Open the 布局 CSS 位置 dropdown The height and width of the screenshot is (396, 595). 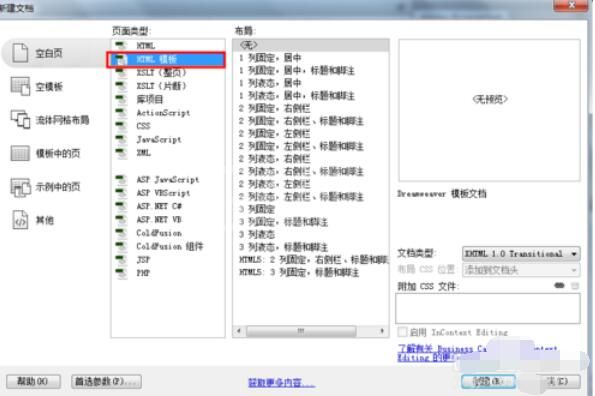(x=521, y=270)
